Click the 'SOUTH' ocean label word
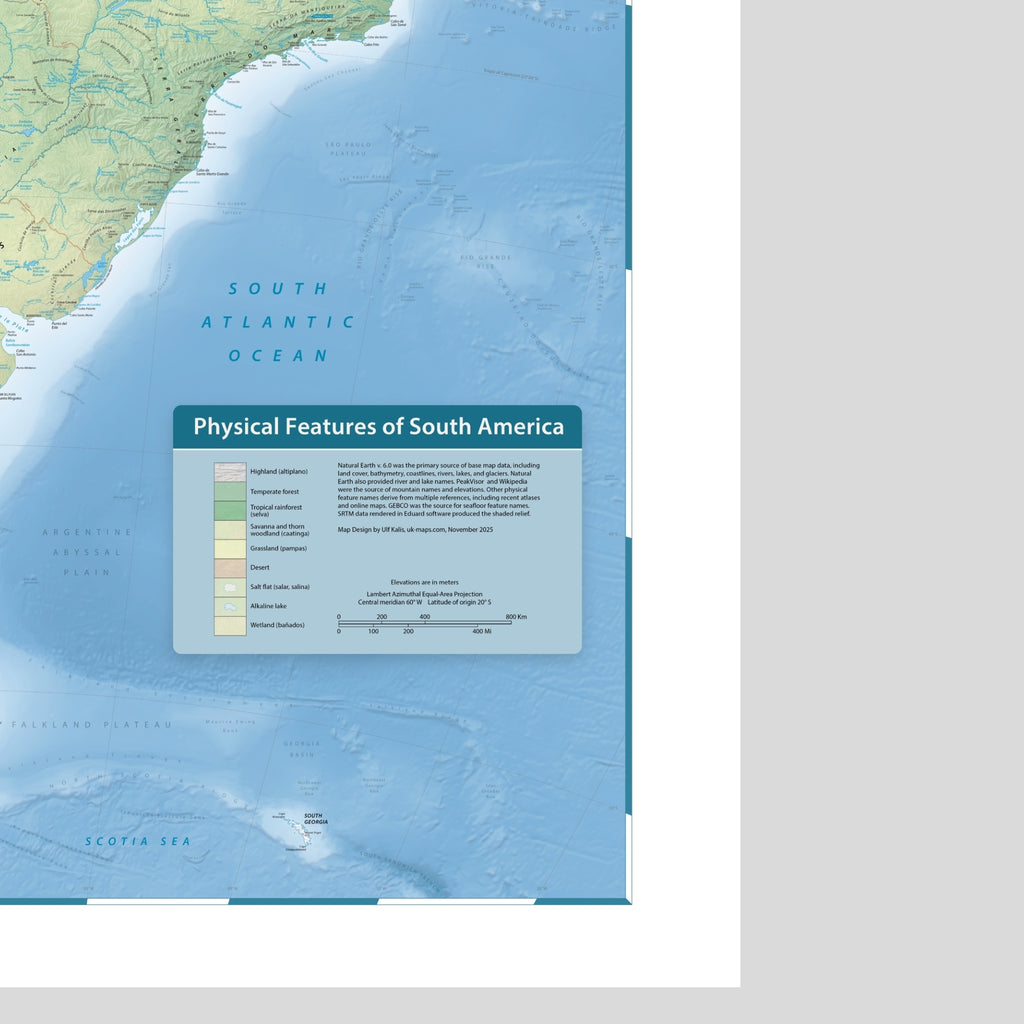 click(x=278, y=289)
